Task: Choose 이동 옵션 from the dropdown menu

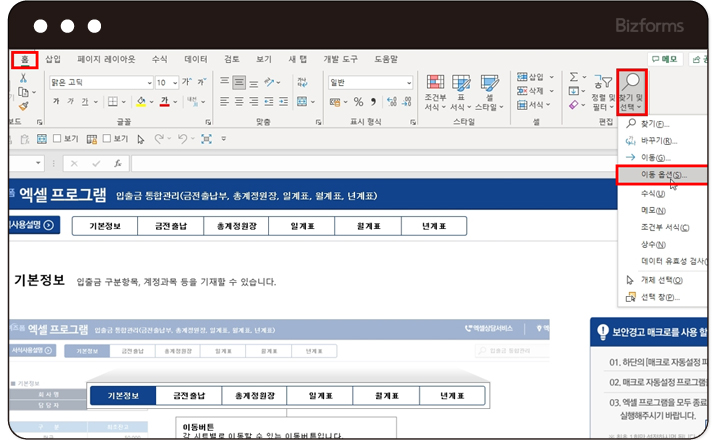Action: (x=667, y=174)
